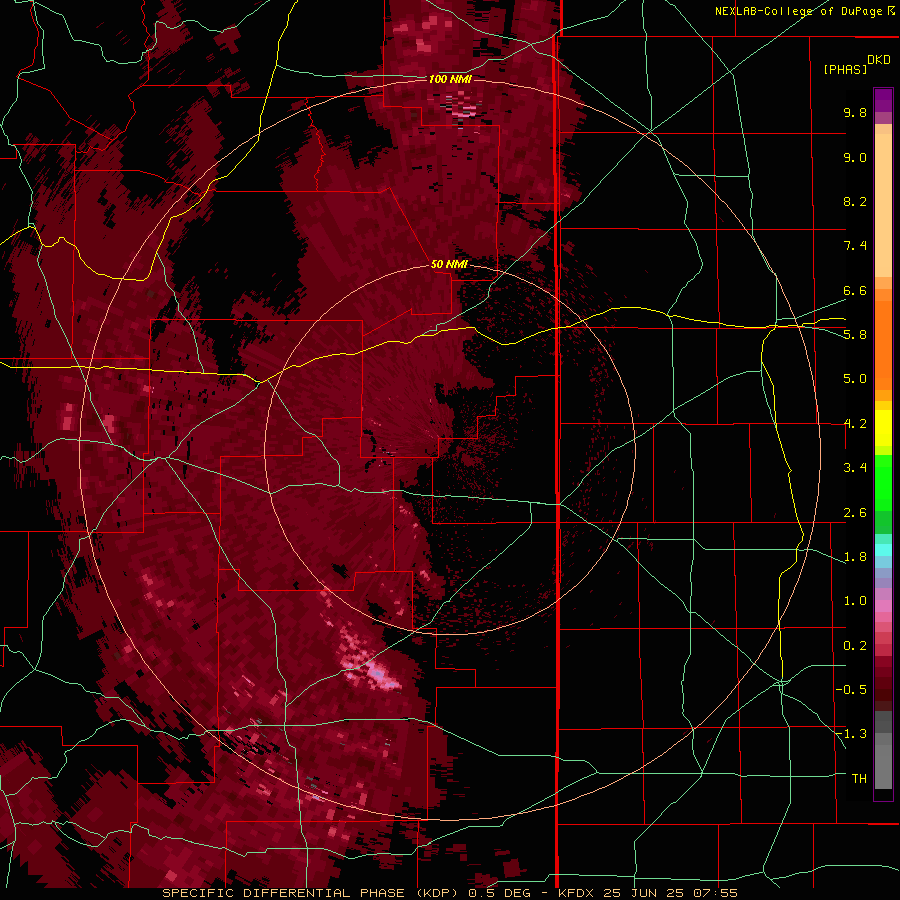This screenshot has height=900, width=900.
Task: Click the -0.5 legend value
Action: tap(851, 690)
